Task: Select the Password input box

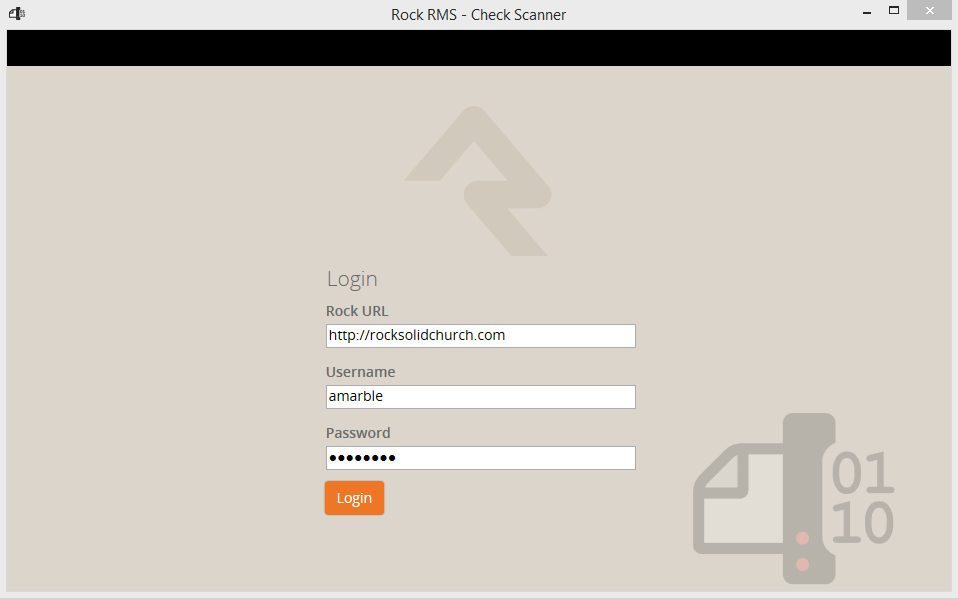Action: click(480, 458)
